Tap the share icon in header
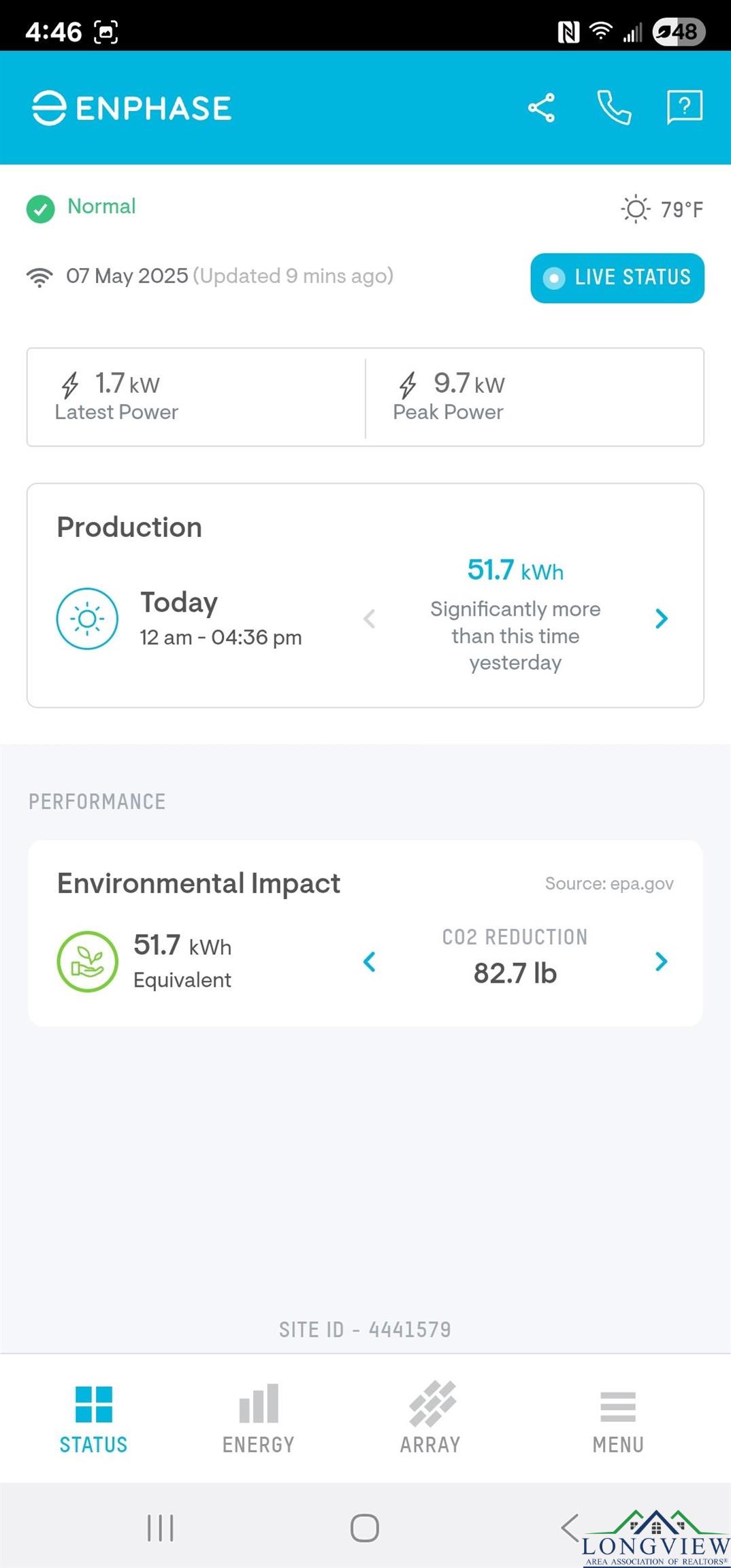Viewport: 731px width, 1568px height. pyautogui.click(x=541, y=108)
